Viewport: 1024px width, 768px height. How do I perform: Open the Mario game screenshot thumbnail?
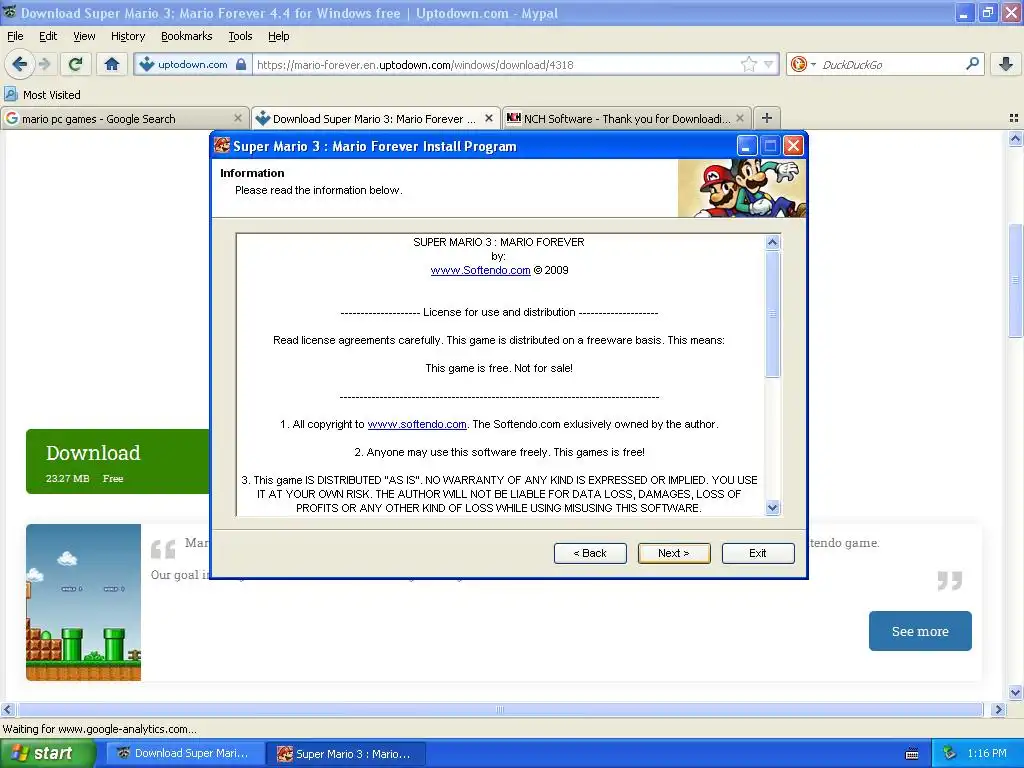[x=84, y=602]
